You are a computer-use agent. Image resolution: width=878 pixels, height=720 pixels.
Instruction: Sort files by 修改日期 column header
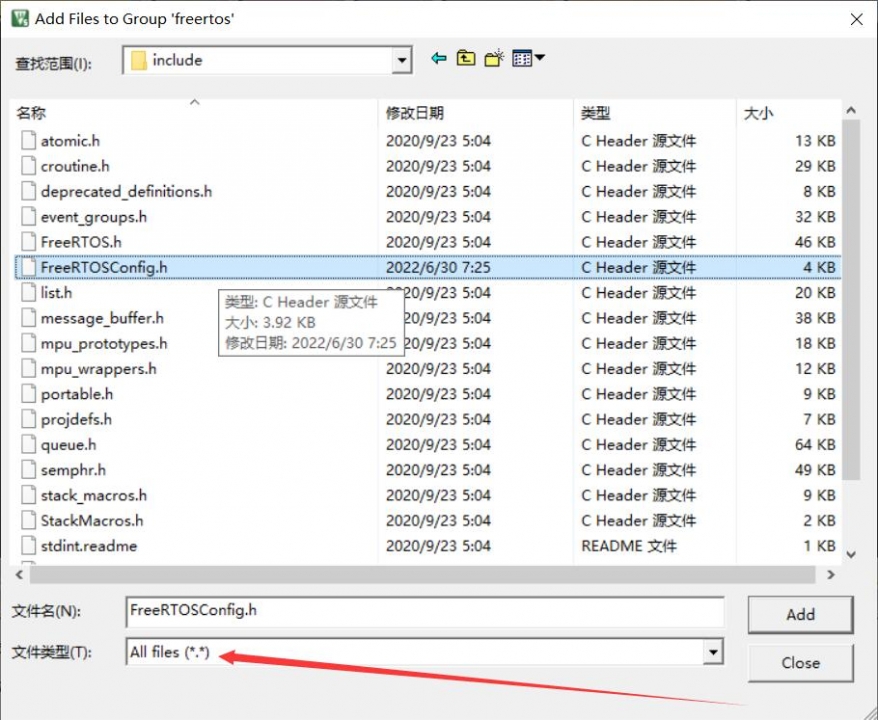point(475,113)
